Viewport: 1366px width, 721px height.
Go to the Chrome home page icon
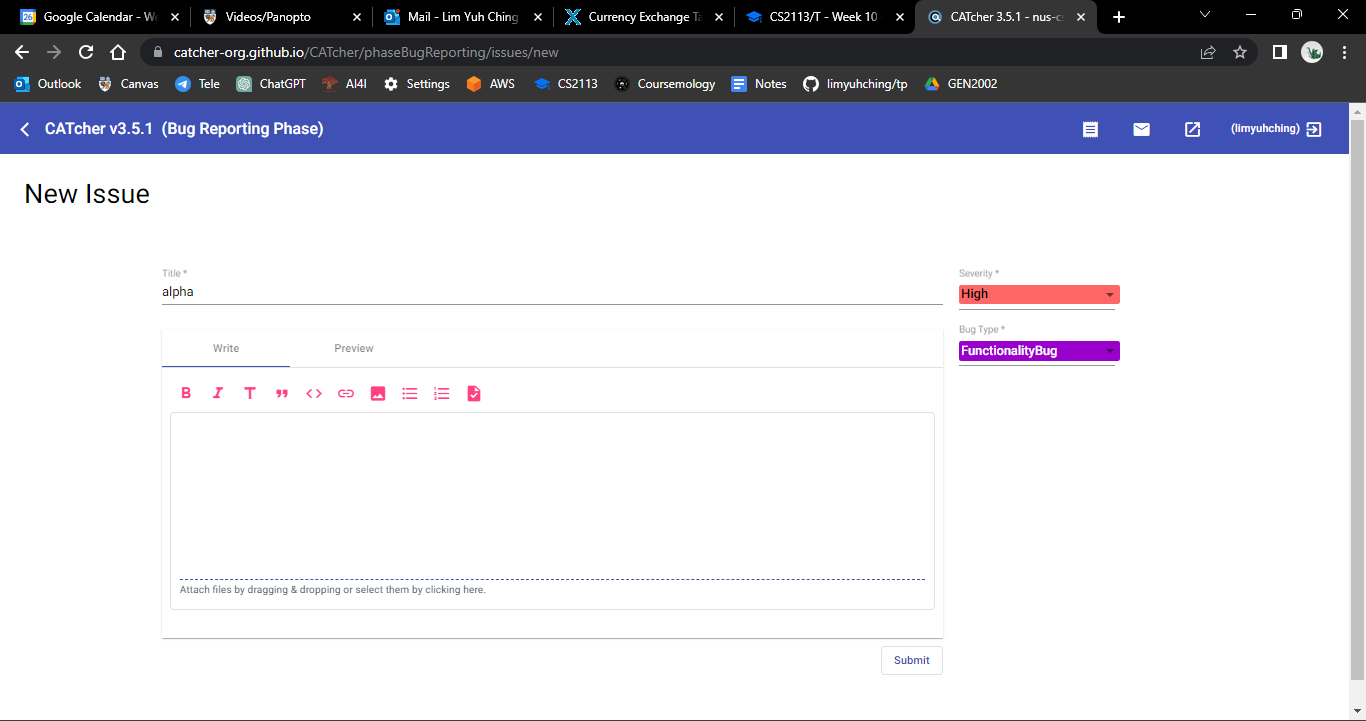pos(118,52)
